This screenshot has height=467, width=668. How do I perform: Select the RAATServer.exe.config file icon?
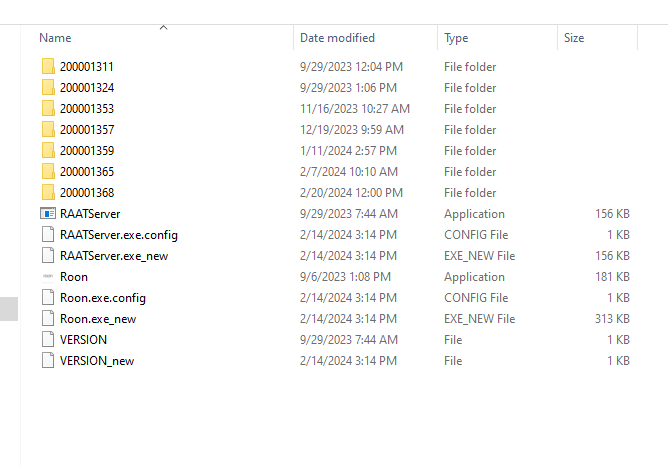48,234
